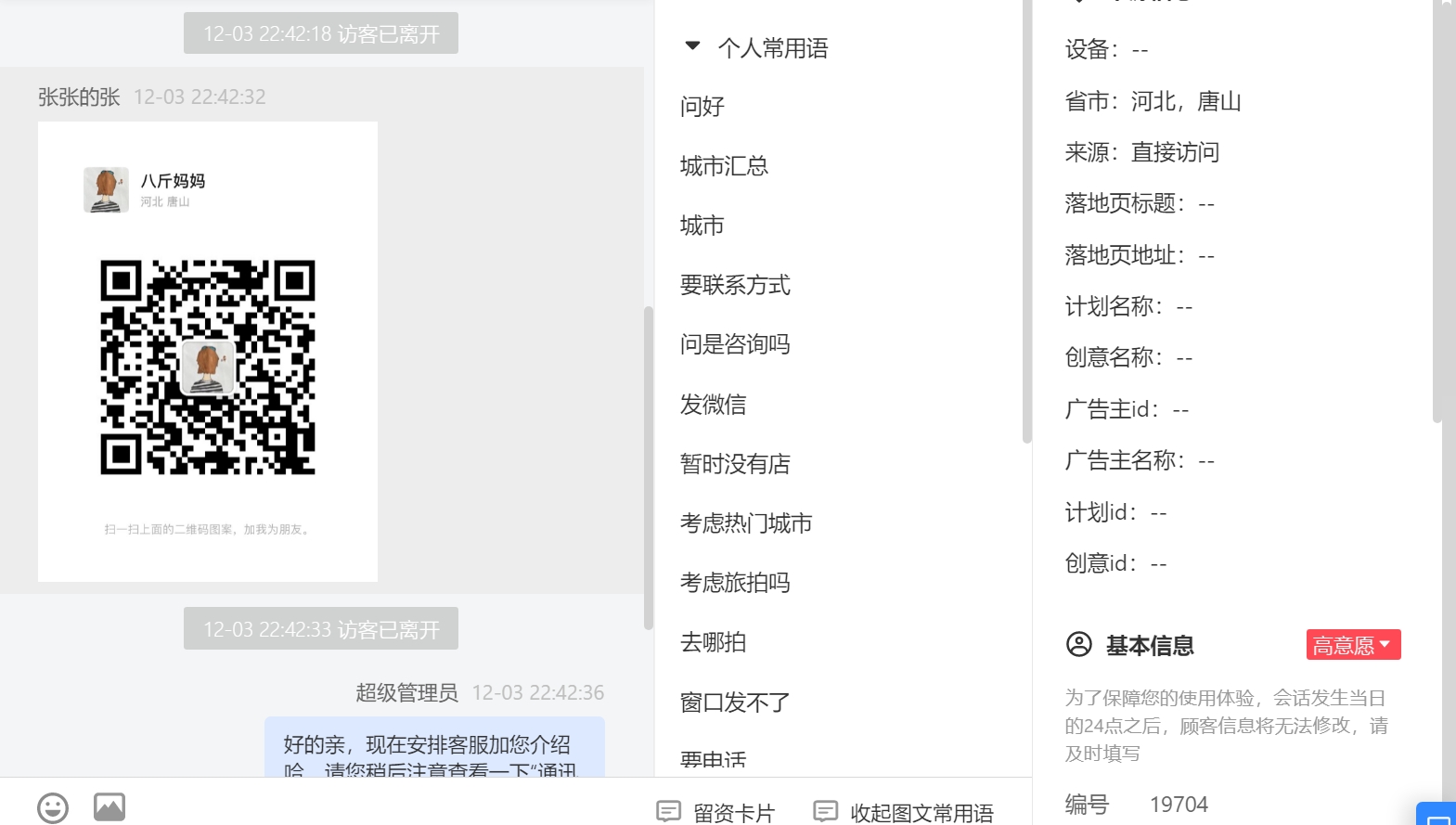Select the 要联系方式 quick phrase
1456x825 pixels.
tap(735, 285)
